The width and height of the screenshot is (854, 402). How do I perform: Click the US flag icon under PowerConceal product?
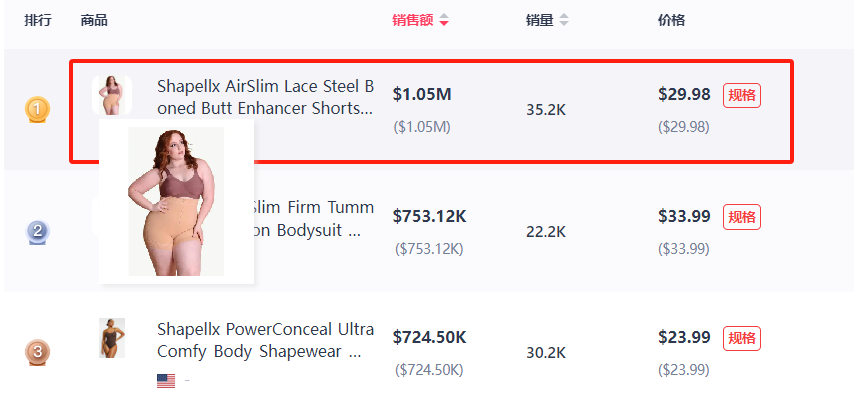coord(166,381)
